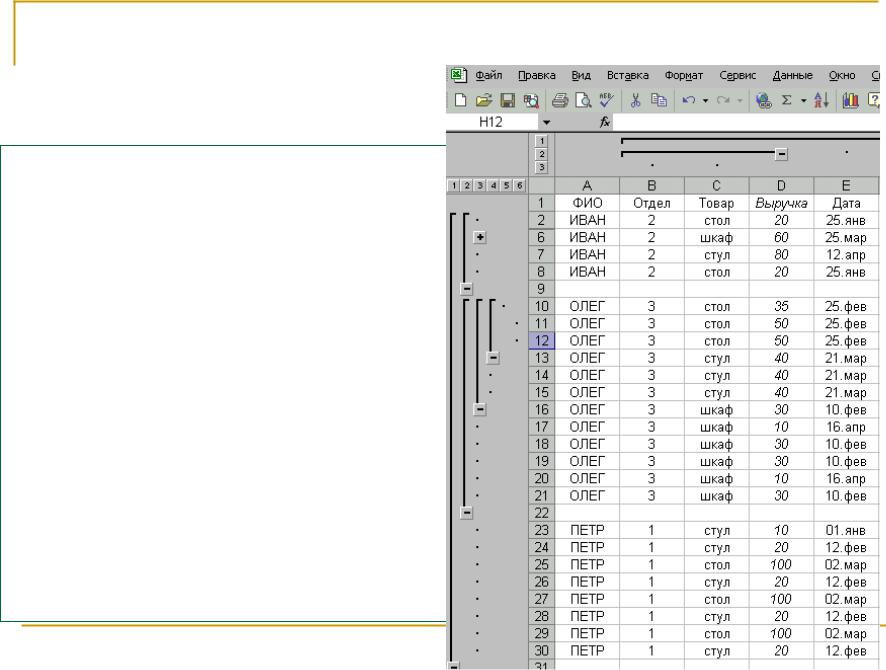Click the Excel document icon in menu bar

[458, 75]
